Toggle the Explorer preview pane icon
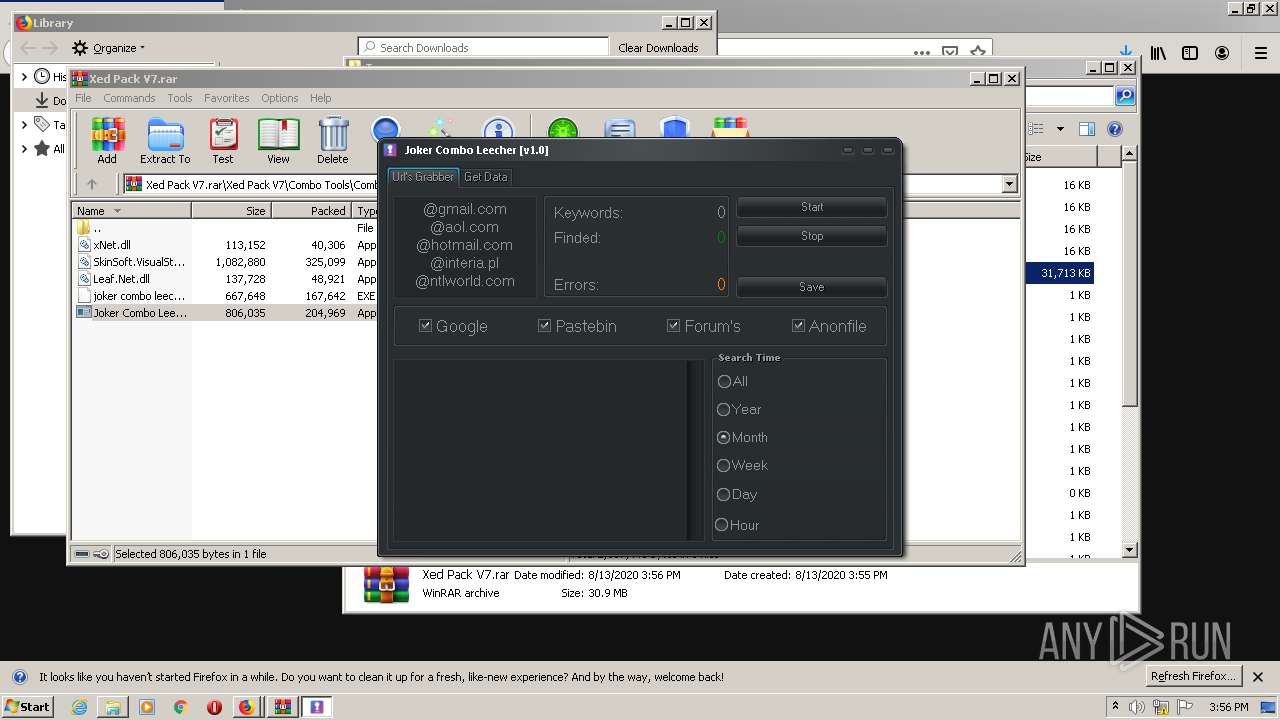The image size is (1280, 720). coord(1087,129)
